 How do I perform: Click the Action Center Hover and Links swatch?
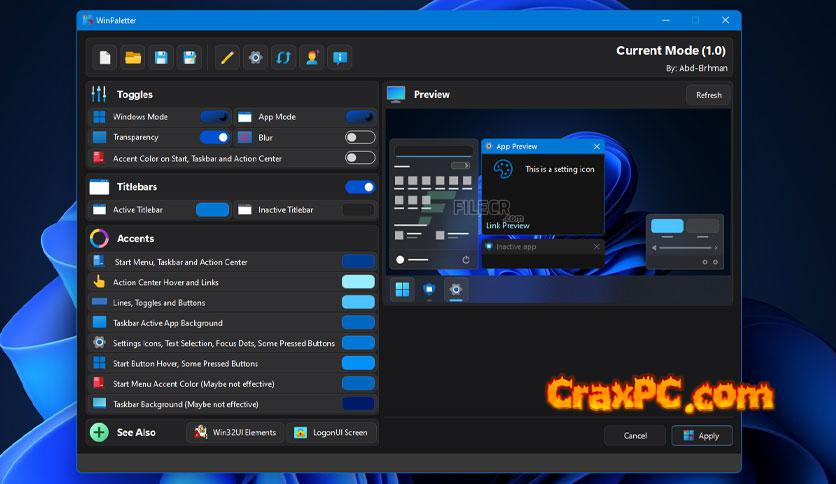tap(358, 282)
